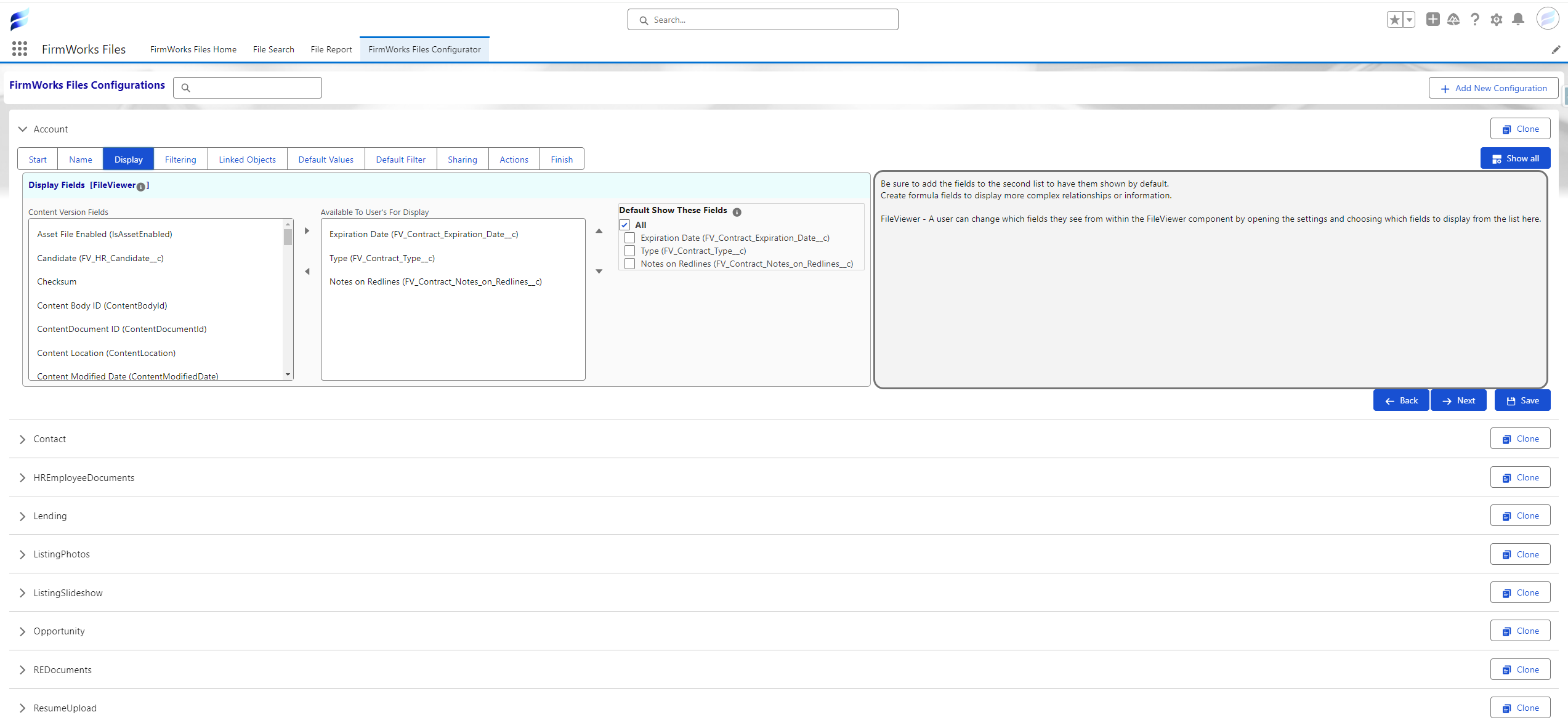Open the App Launcher grid icon
1568x728 pixels.
(x=20, y=49)
